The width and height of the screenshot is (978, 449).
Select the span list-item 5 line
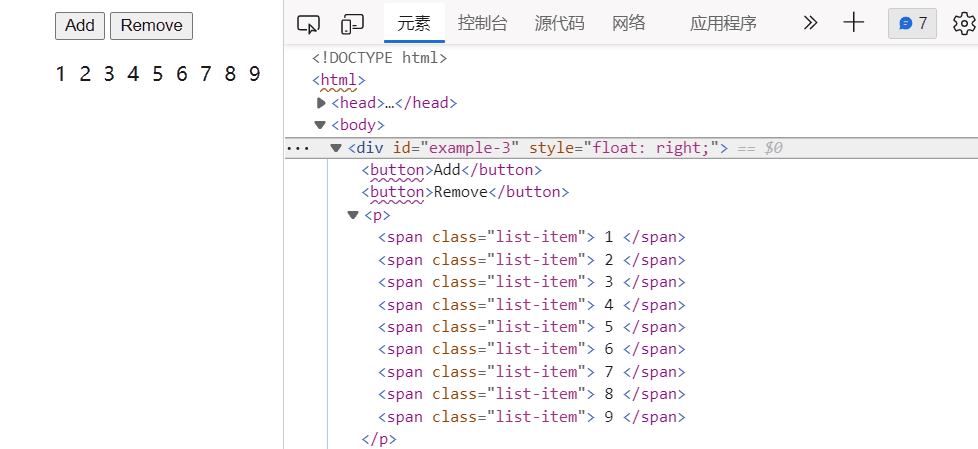tap(532, 327)
